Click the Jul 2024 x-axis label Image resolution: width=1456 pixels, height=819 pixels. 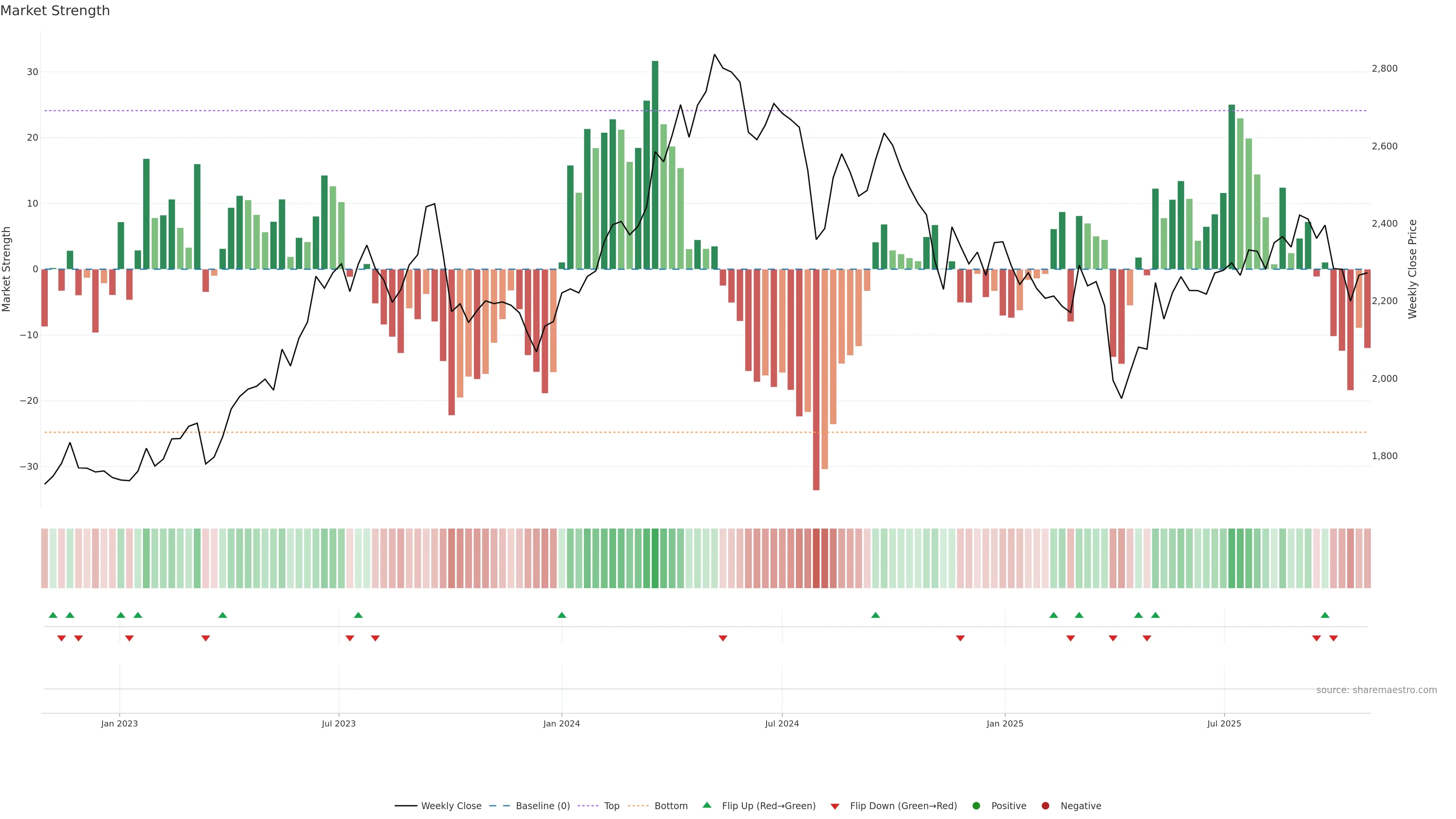(782, 723)
